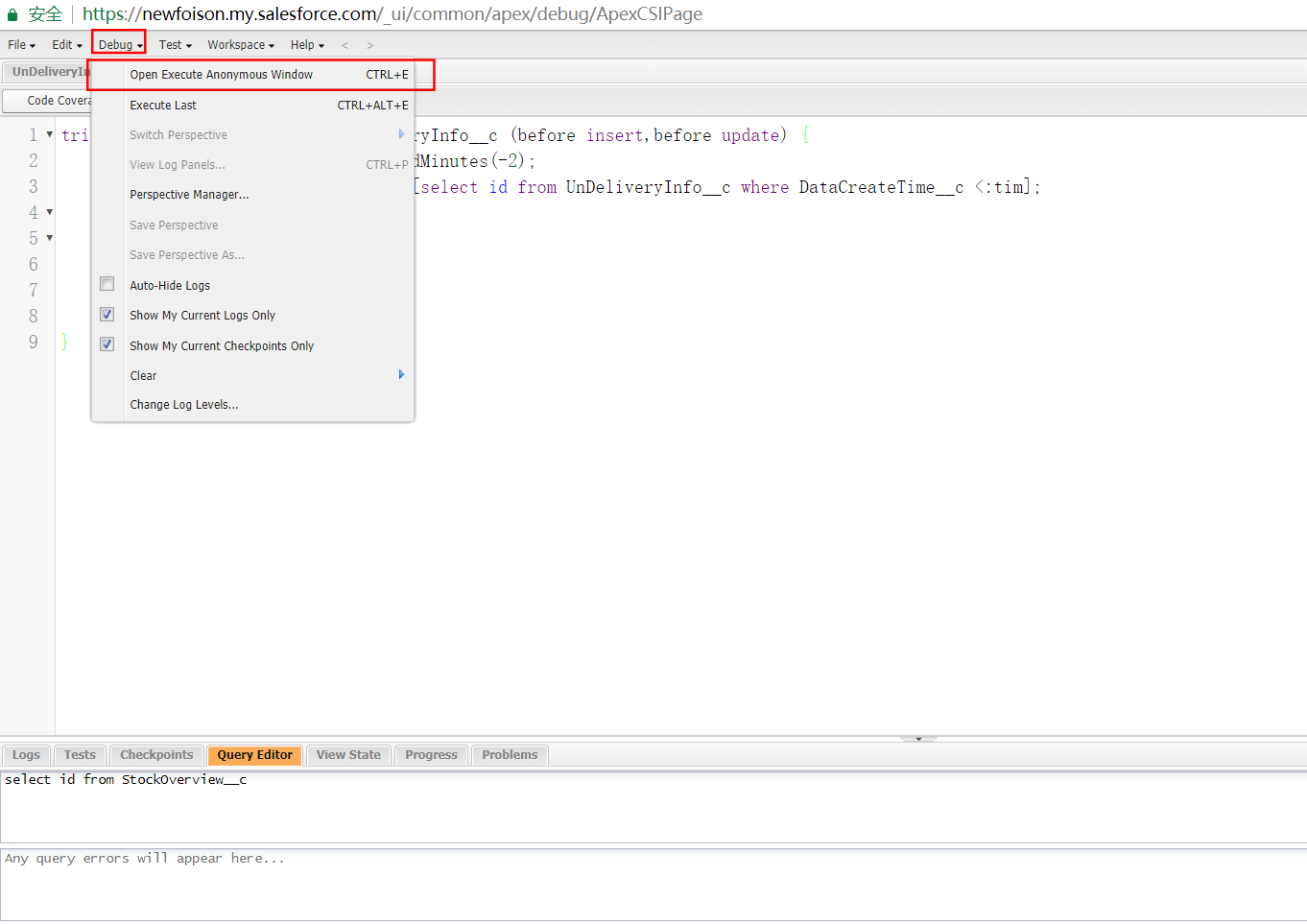Expand the Switch Perspective submenu
1307x924 pixels.
[x=253, y=135]
